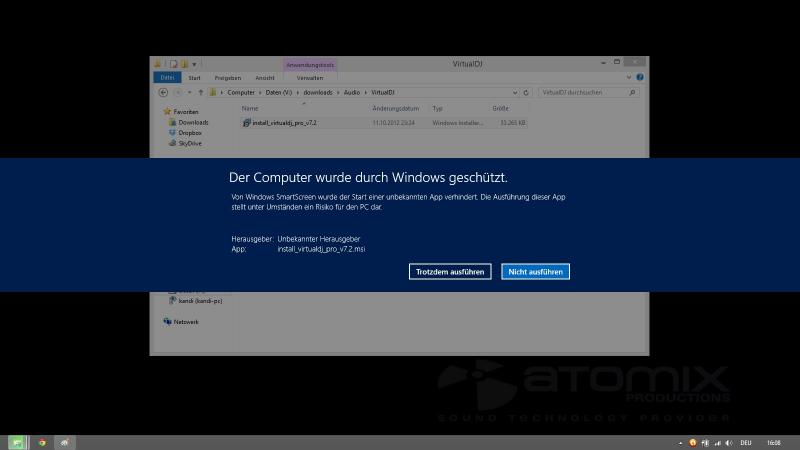Open the network signal tray icon
Screen dimensions: 800x450
tap(717, 443)
